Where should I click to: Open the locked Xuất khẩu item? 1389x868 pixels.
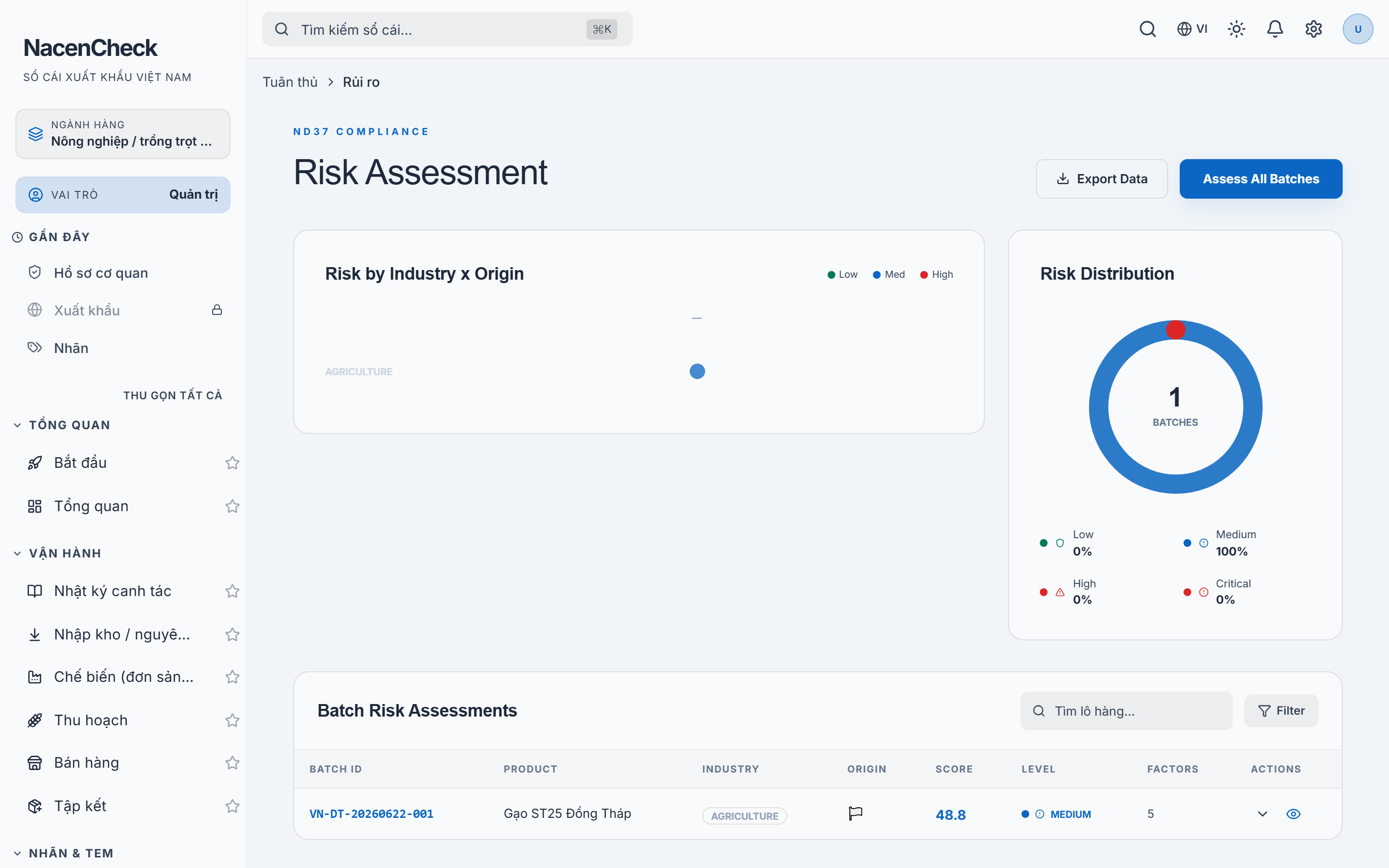click(x=123, y=310)
